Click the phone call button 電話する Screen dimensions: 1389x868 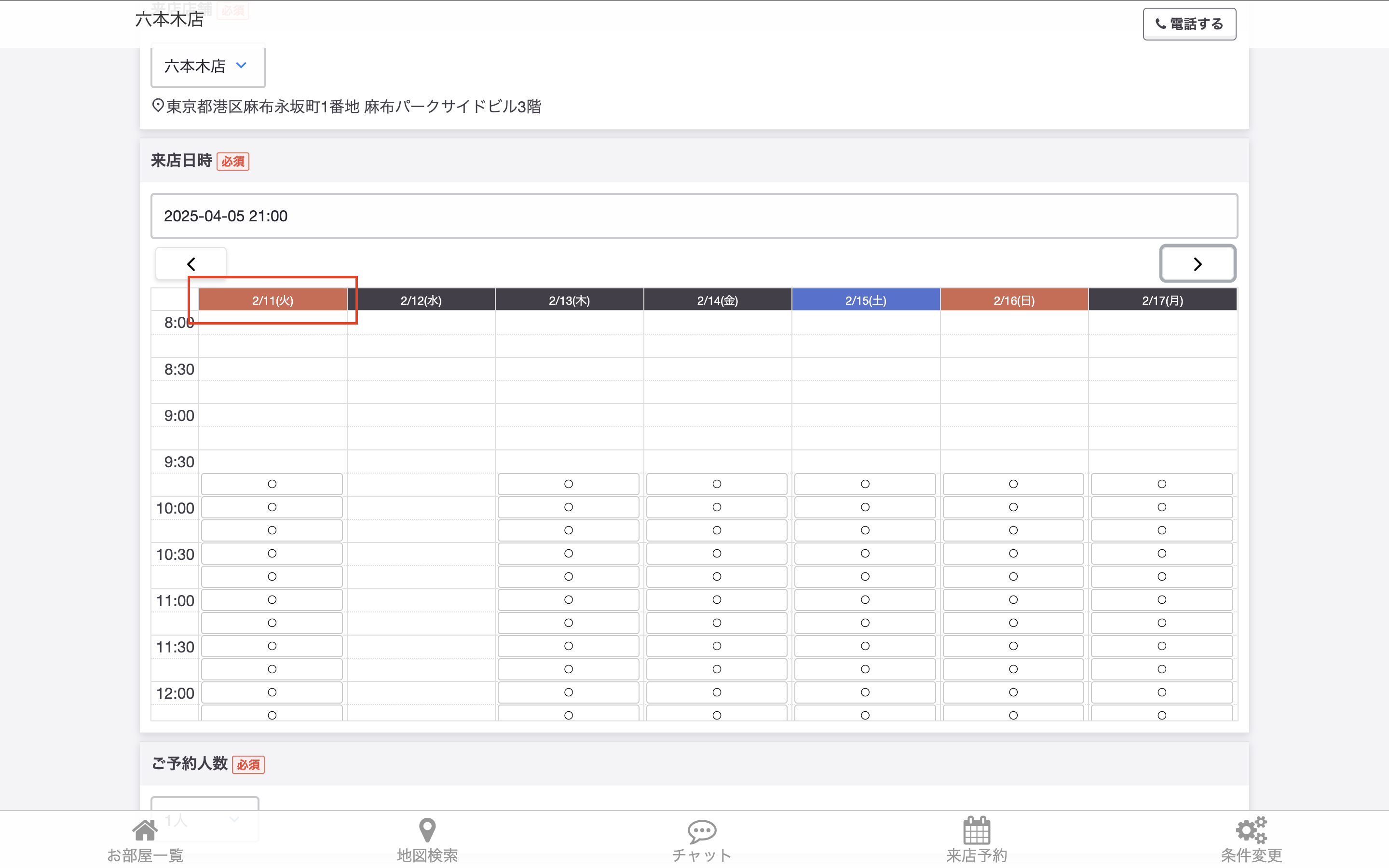[1189, 24]
